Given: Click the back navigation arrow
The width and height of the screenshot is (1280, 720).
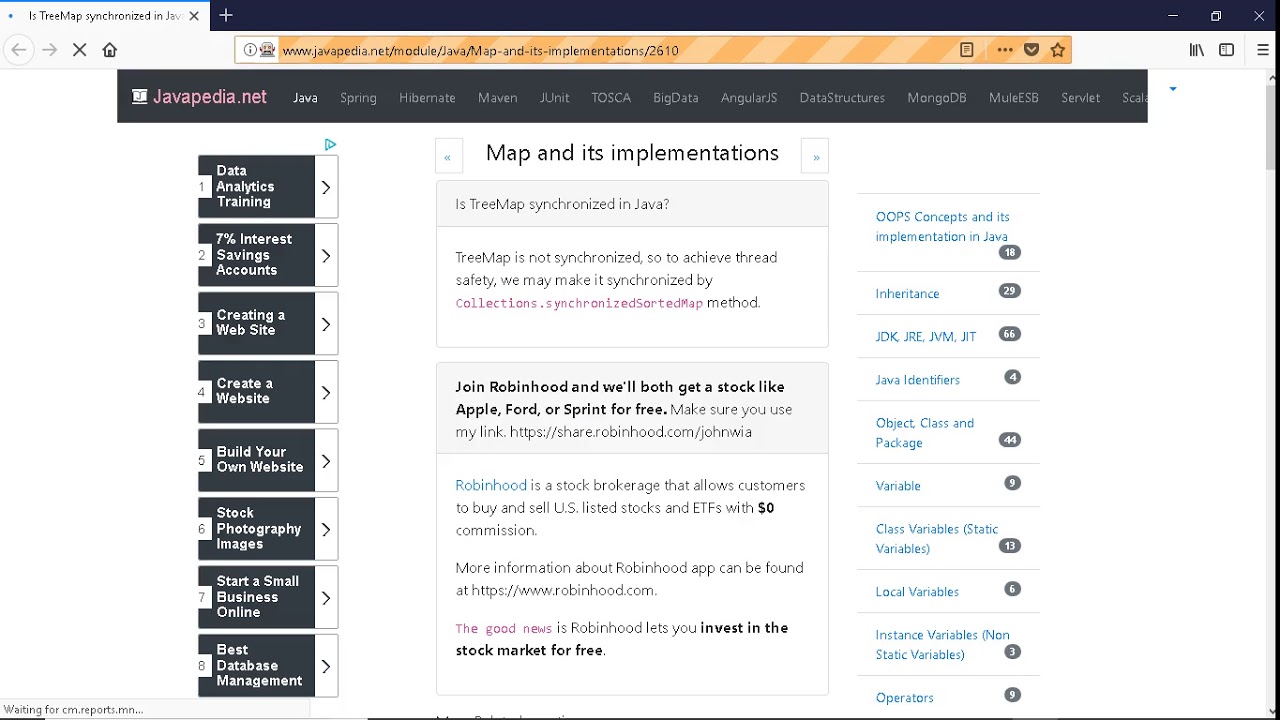Looking at the screenshot, I should point(19,50).
